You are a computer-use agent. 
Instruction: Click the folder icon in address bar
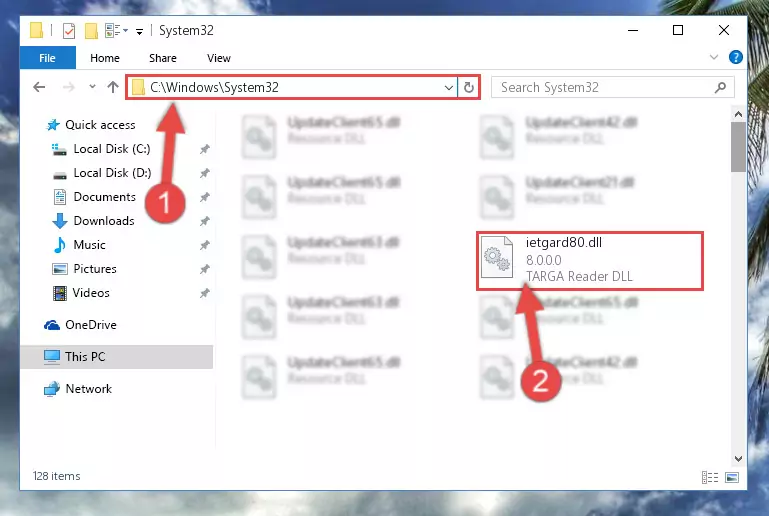138,87
